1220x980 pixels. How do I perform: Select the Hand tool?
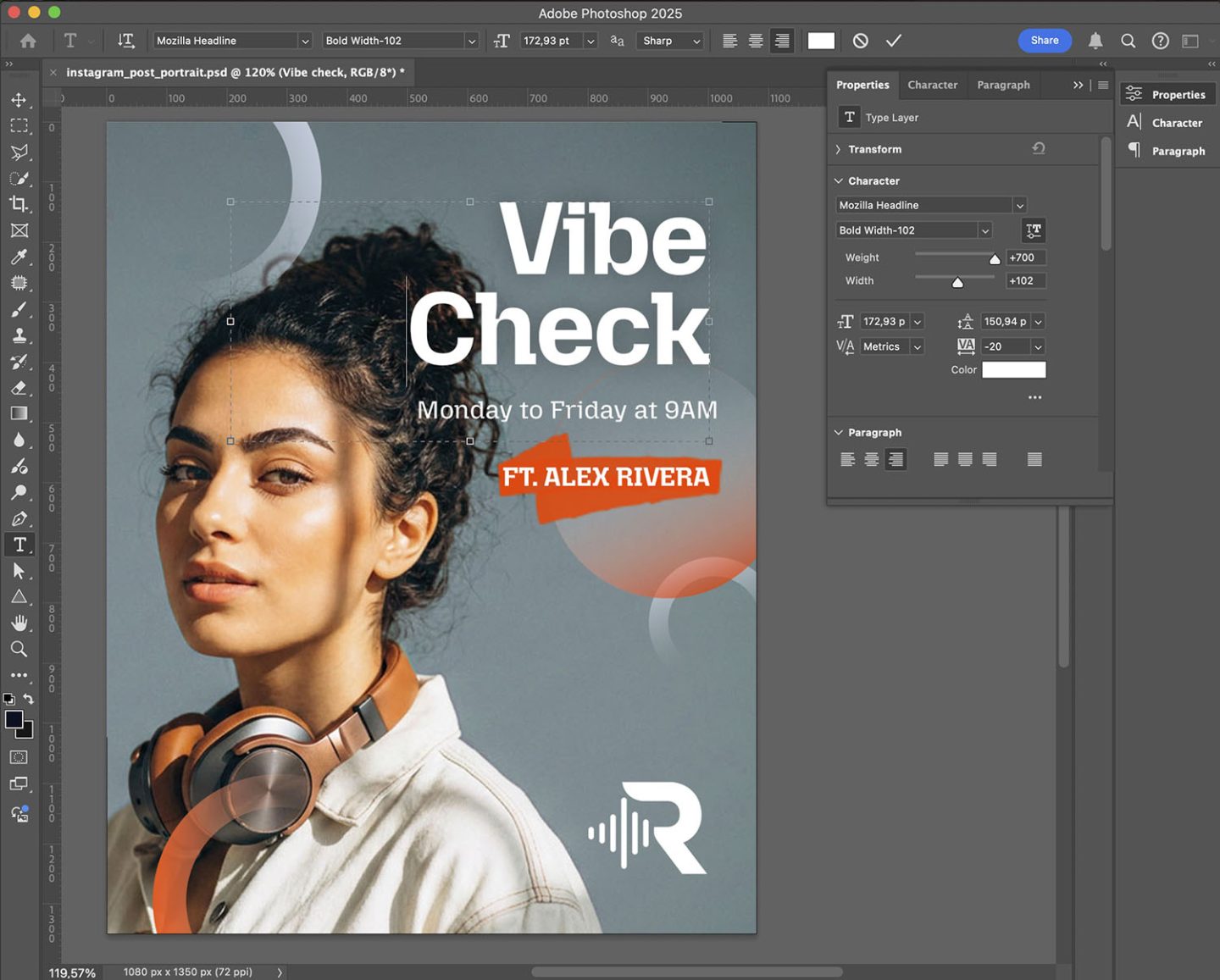pyautogui.click(x=19, y=623)
